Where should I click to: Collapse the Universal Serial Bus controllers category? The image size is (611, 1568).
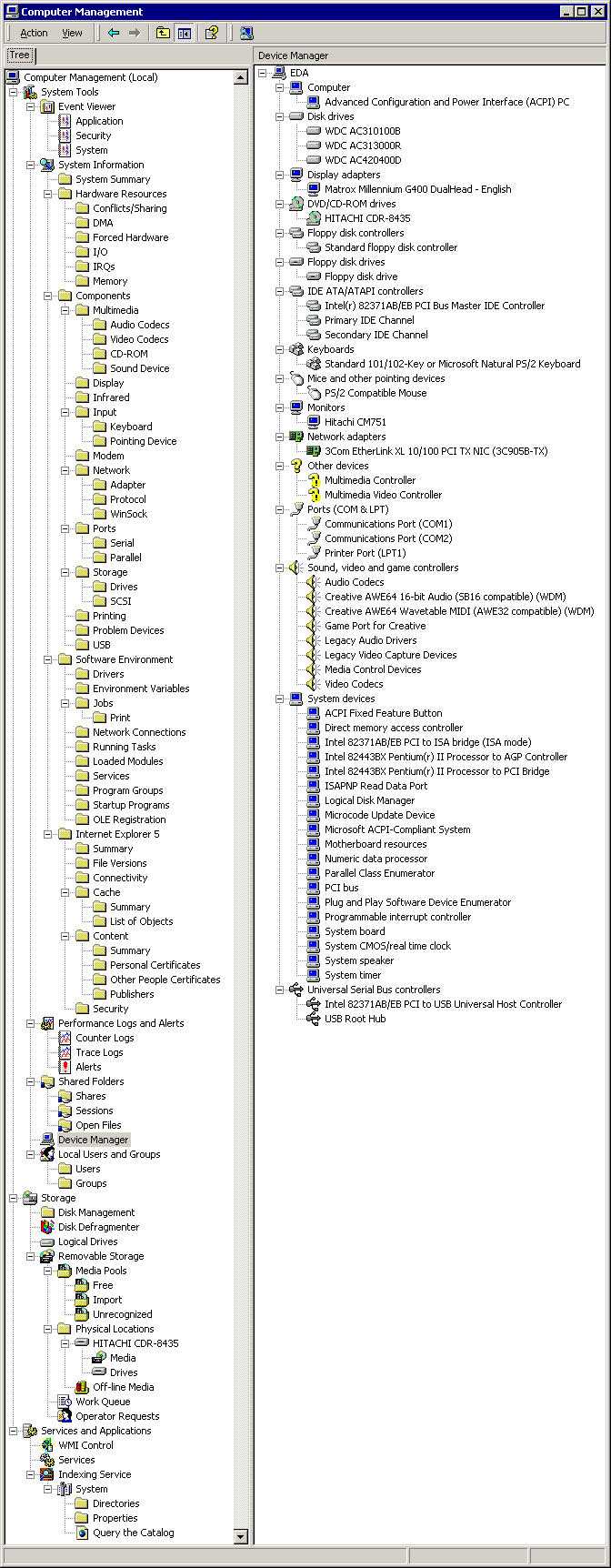[280, 990]
